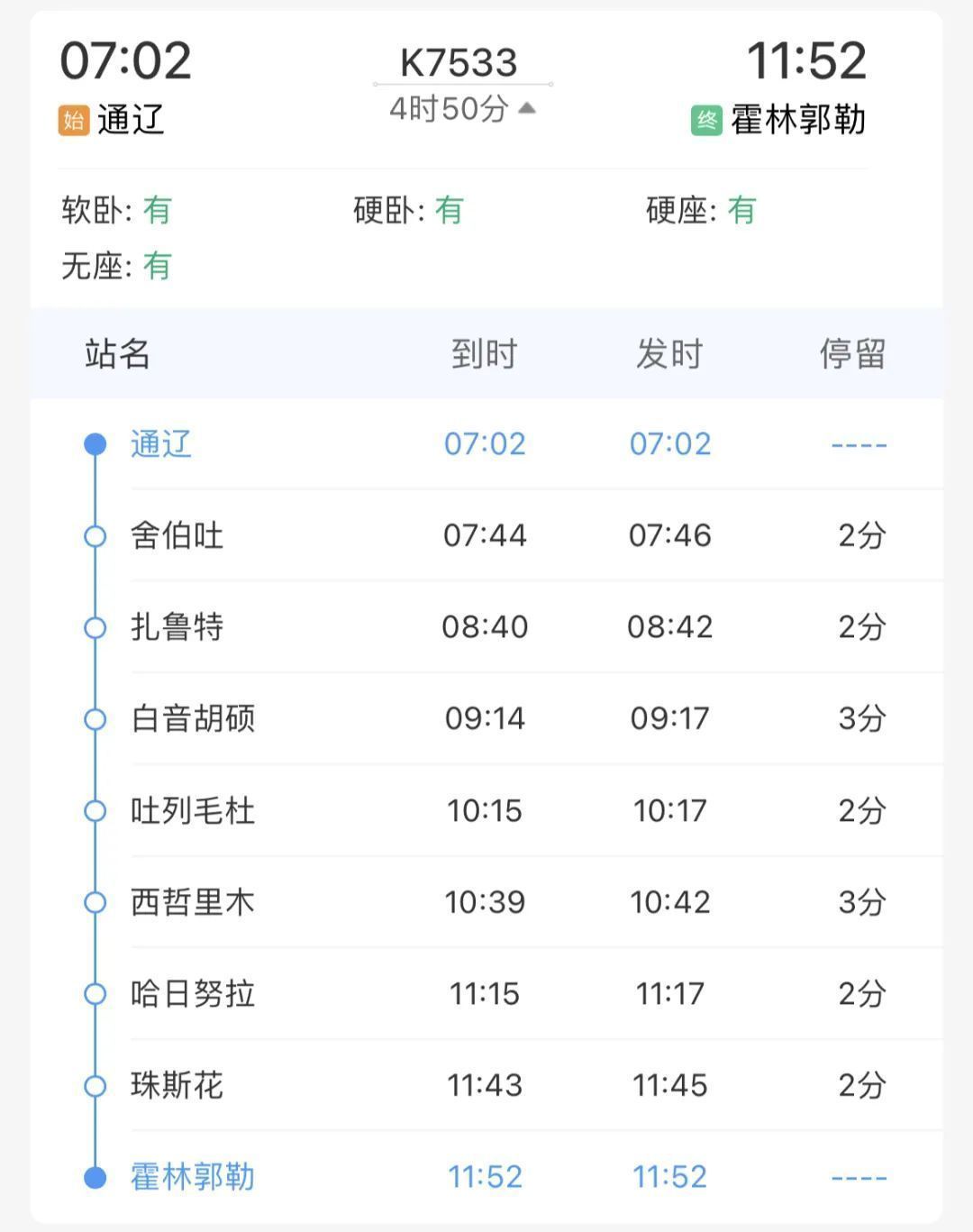Select the 扎鲁特 station name

[x=177, y=627]
